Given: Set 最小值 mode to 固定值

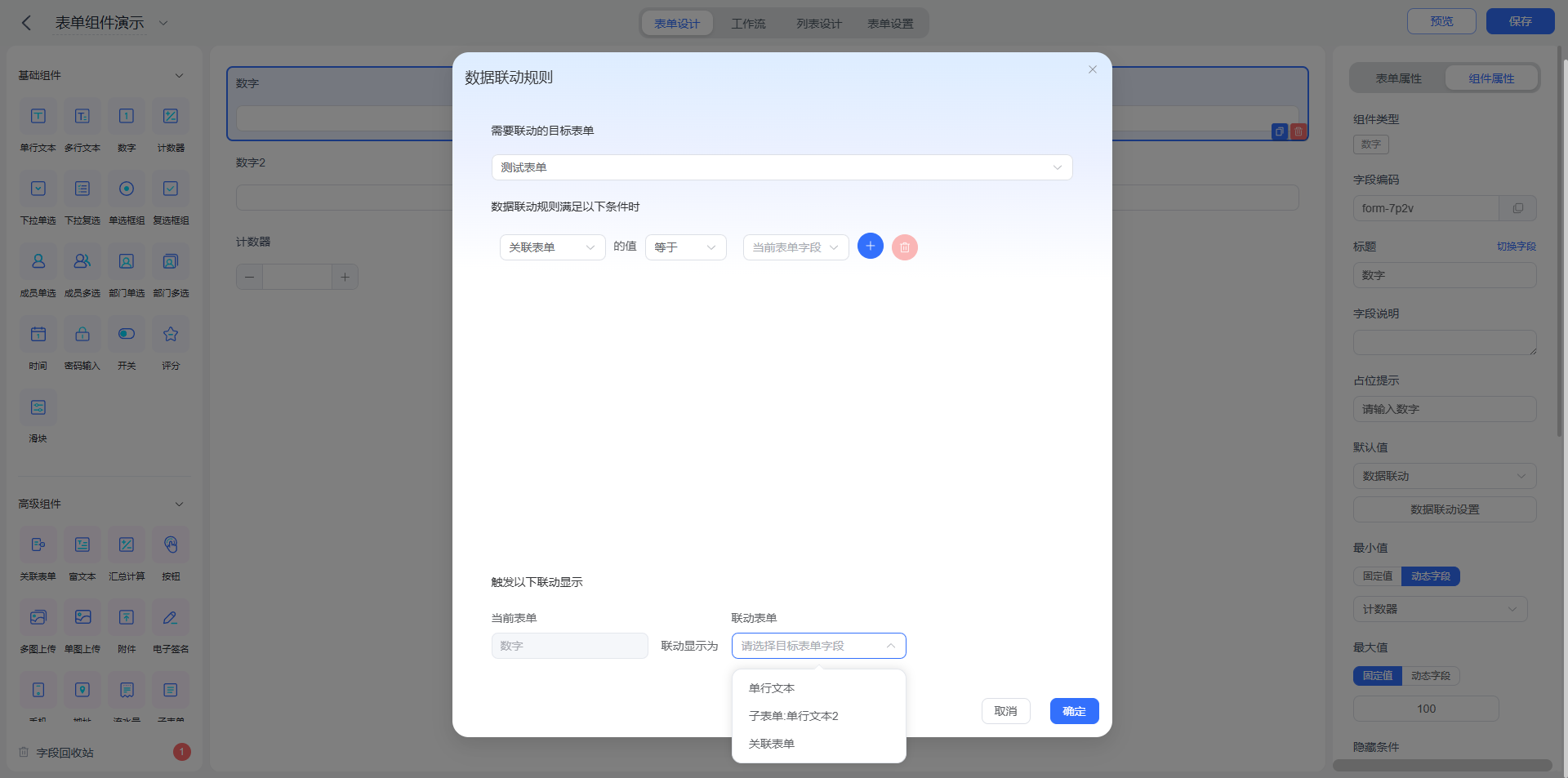Looking at the screenshot, I should pos(1378,576).
